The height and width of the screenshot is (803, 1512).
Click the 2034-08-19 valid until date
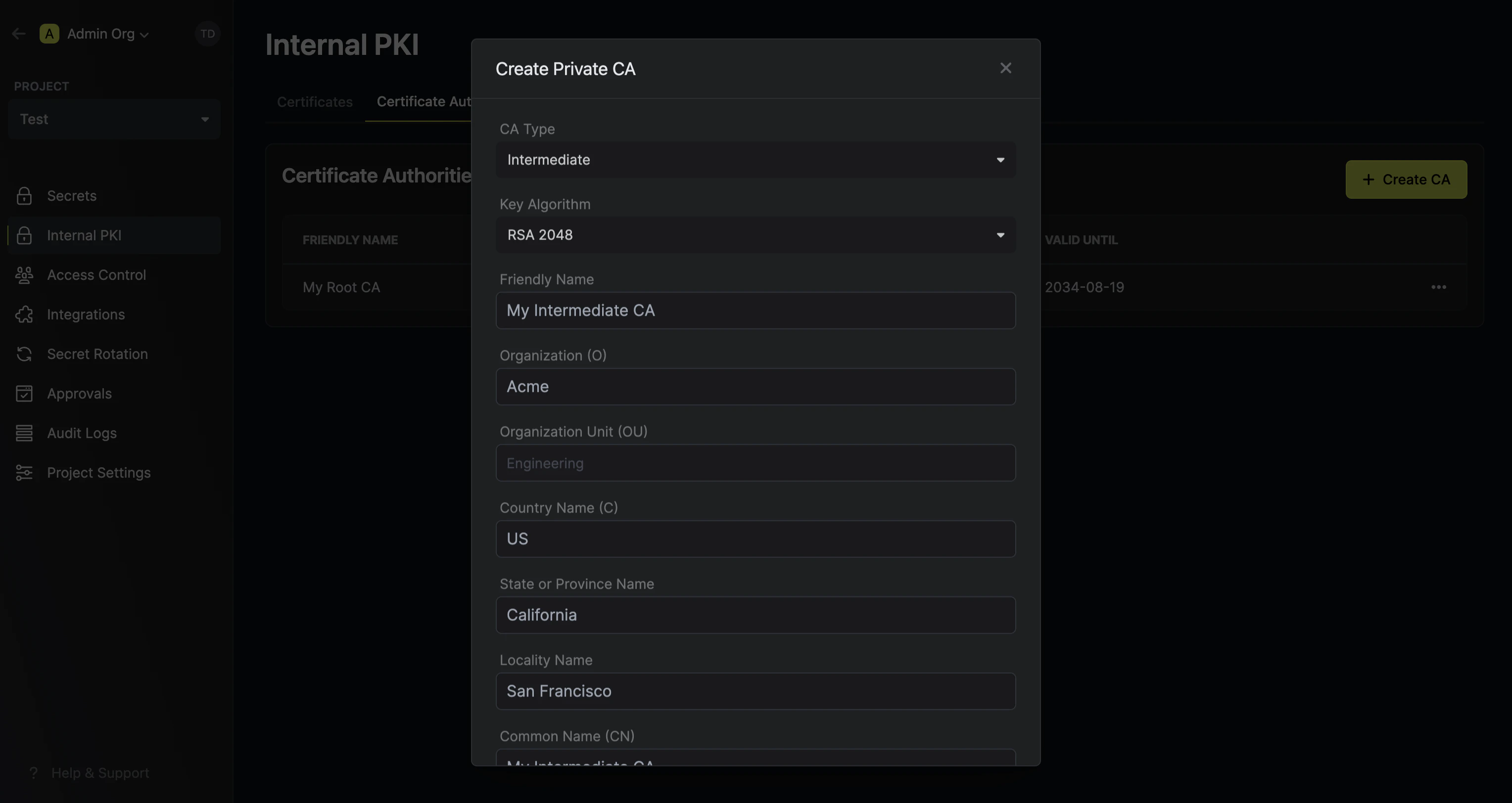click(x=1084, y=287)
